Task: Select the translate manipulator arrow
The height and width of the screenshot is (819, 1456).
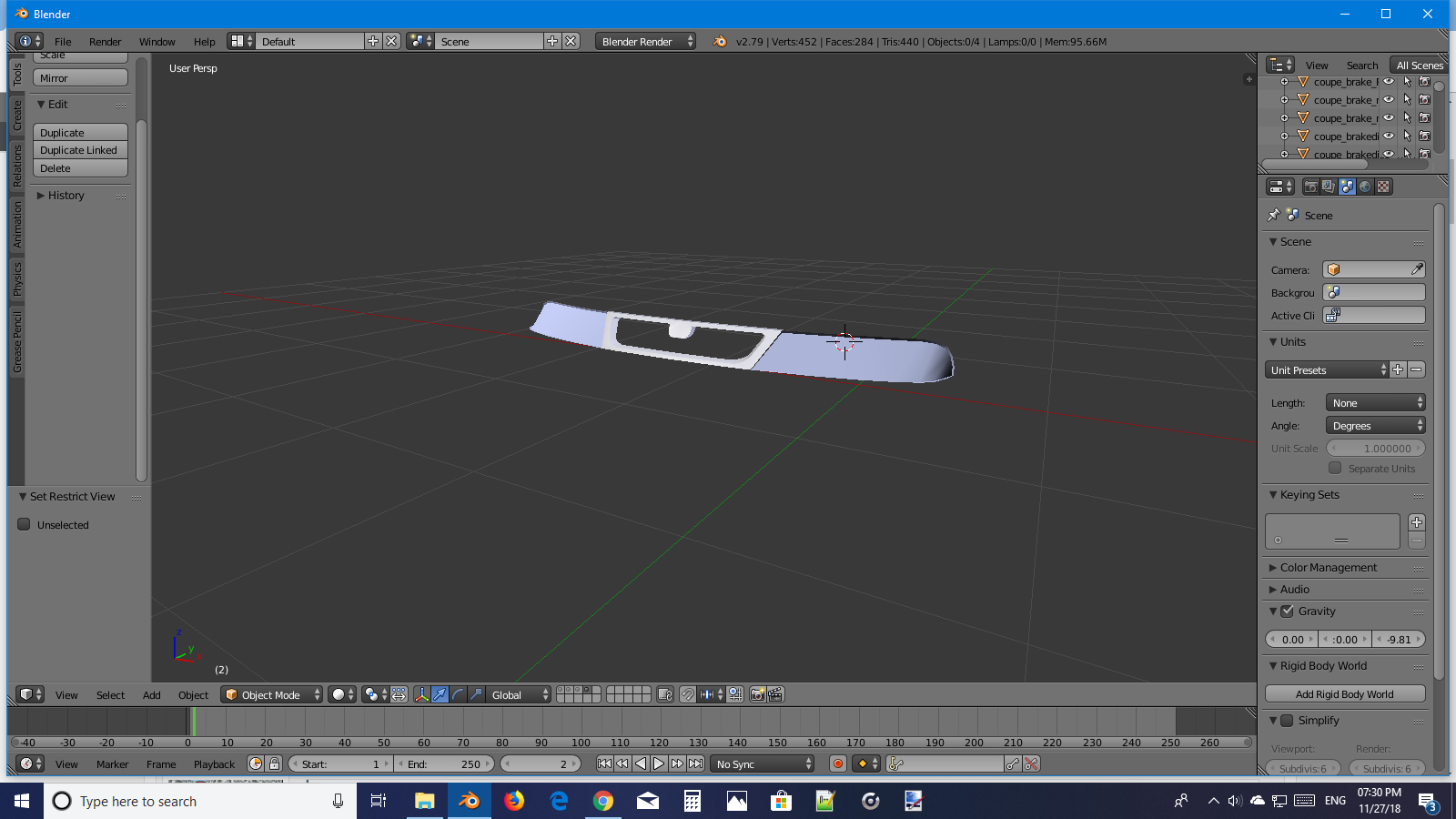Action: tap(440, 694)
